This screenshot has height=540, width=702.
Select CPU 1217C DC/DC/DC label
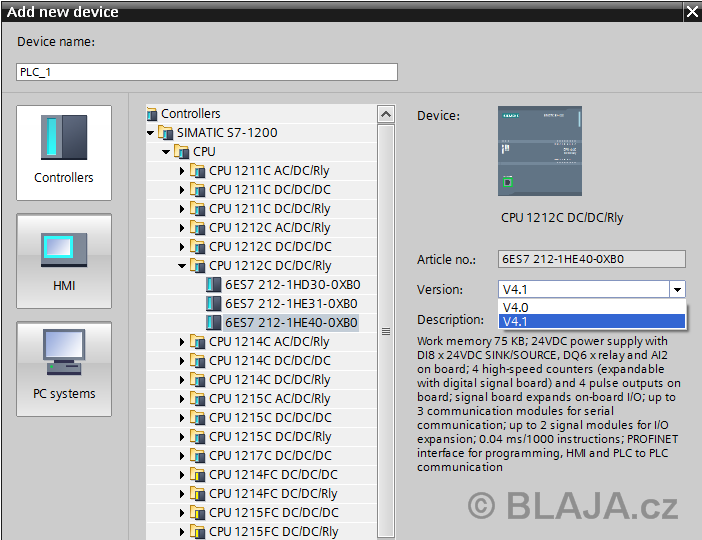270,456
